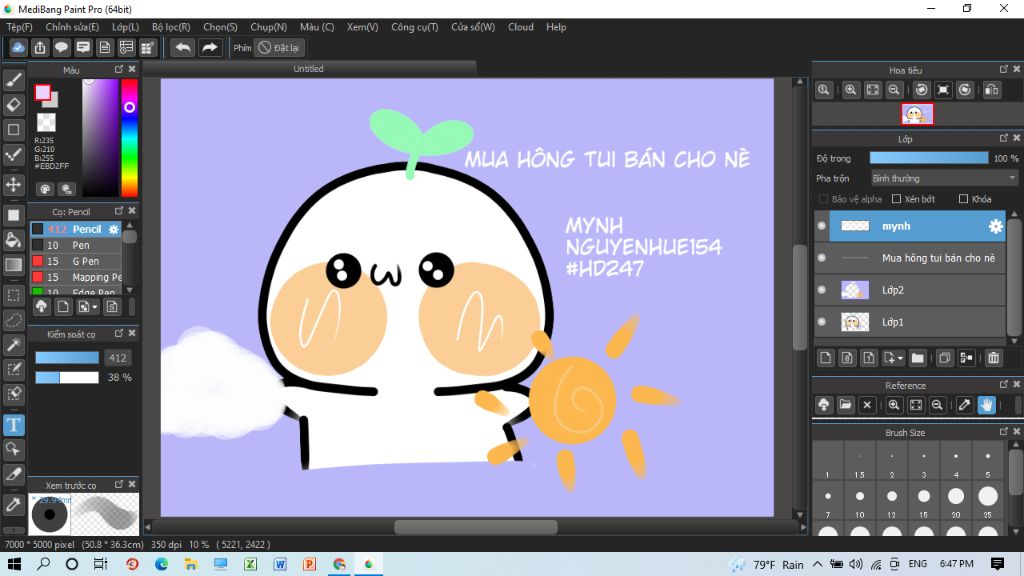
Task: Flip canvas view in Navigator panel
Action: [991, 90]
